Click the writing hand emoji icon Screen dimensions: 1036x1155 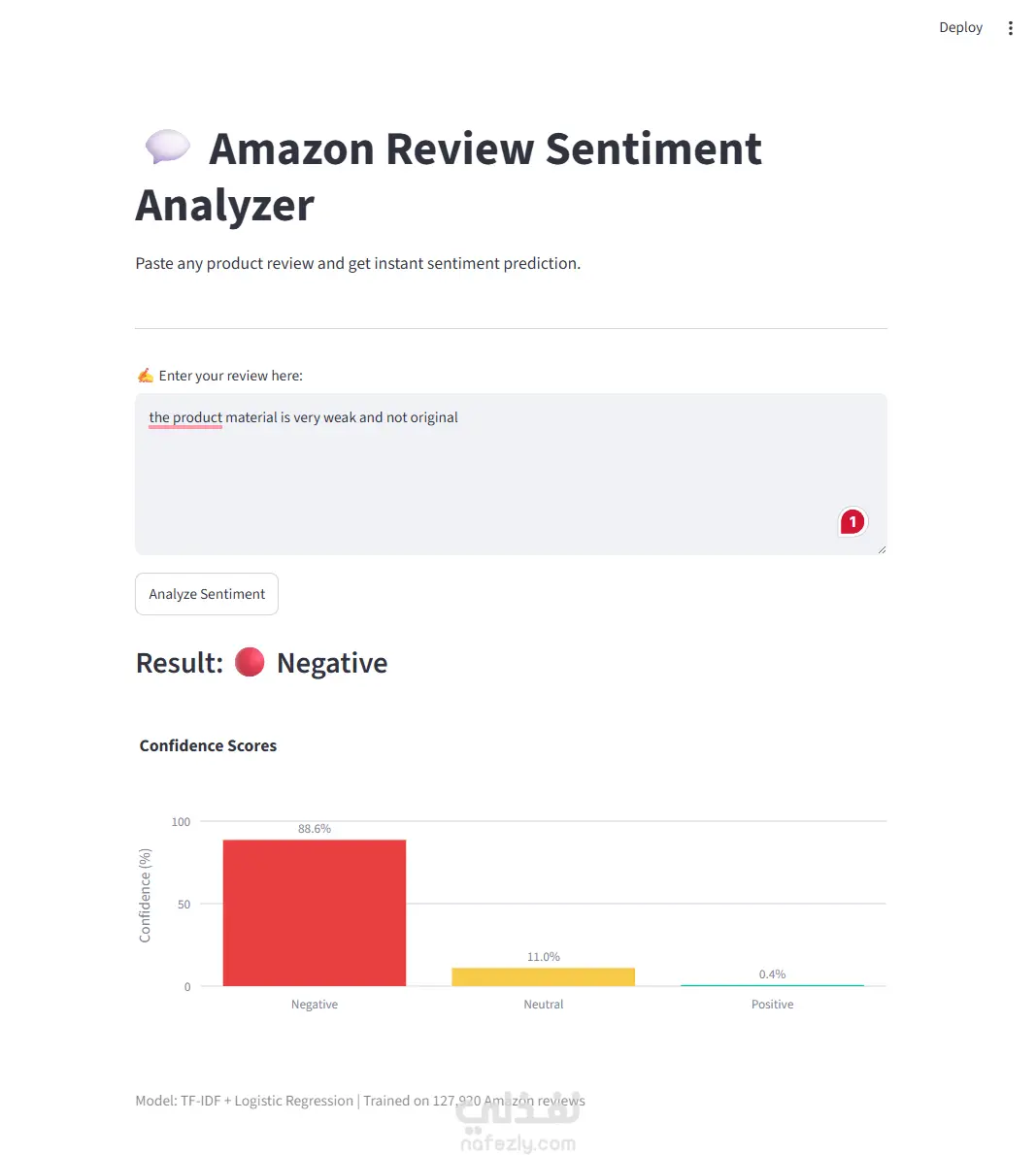click(146, 376)
